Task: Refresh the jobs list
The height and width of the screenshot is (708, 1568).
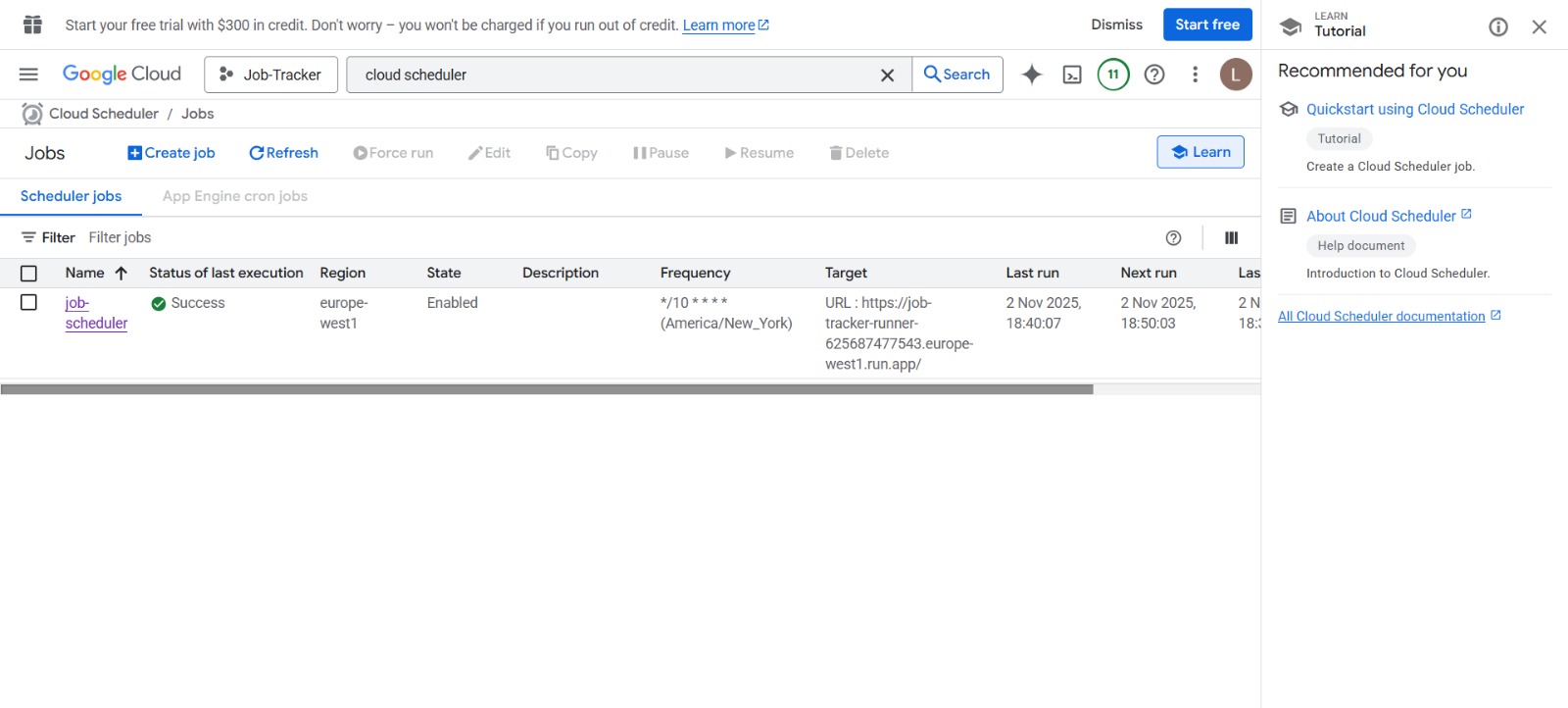Action: [283, 153]
